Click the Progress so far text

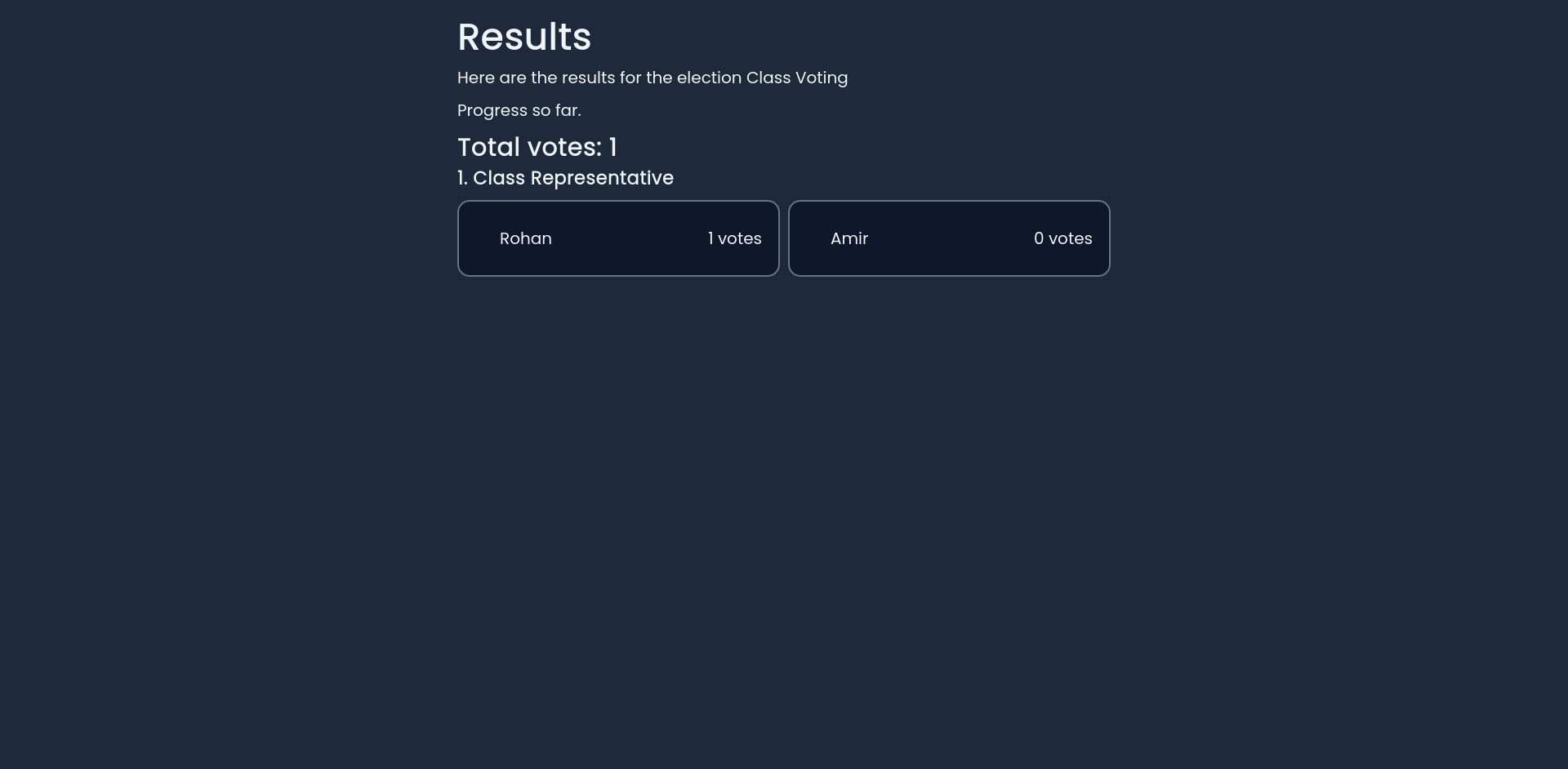coord(519,110)
